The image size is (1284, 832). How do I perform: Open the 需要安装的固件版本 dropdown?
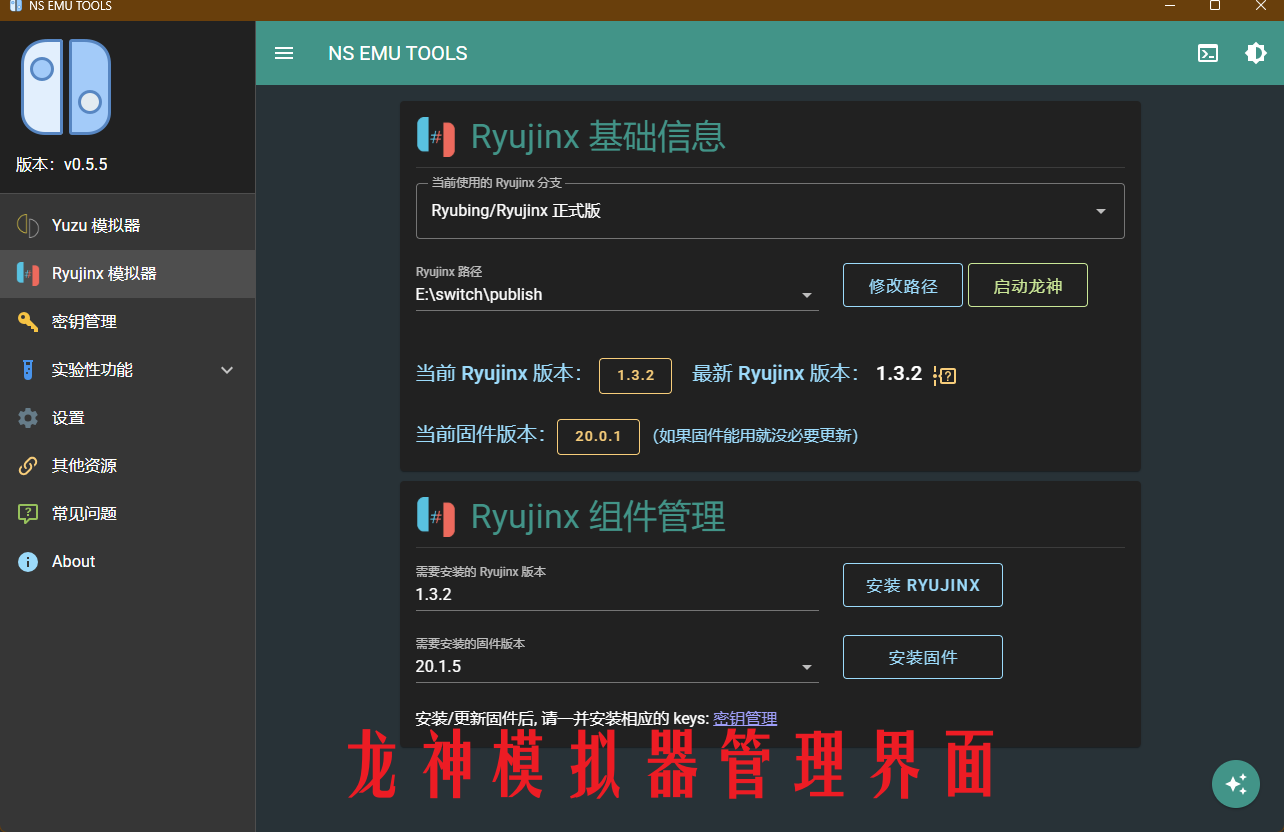[807, 666]
